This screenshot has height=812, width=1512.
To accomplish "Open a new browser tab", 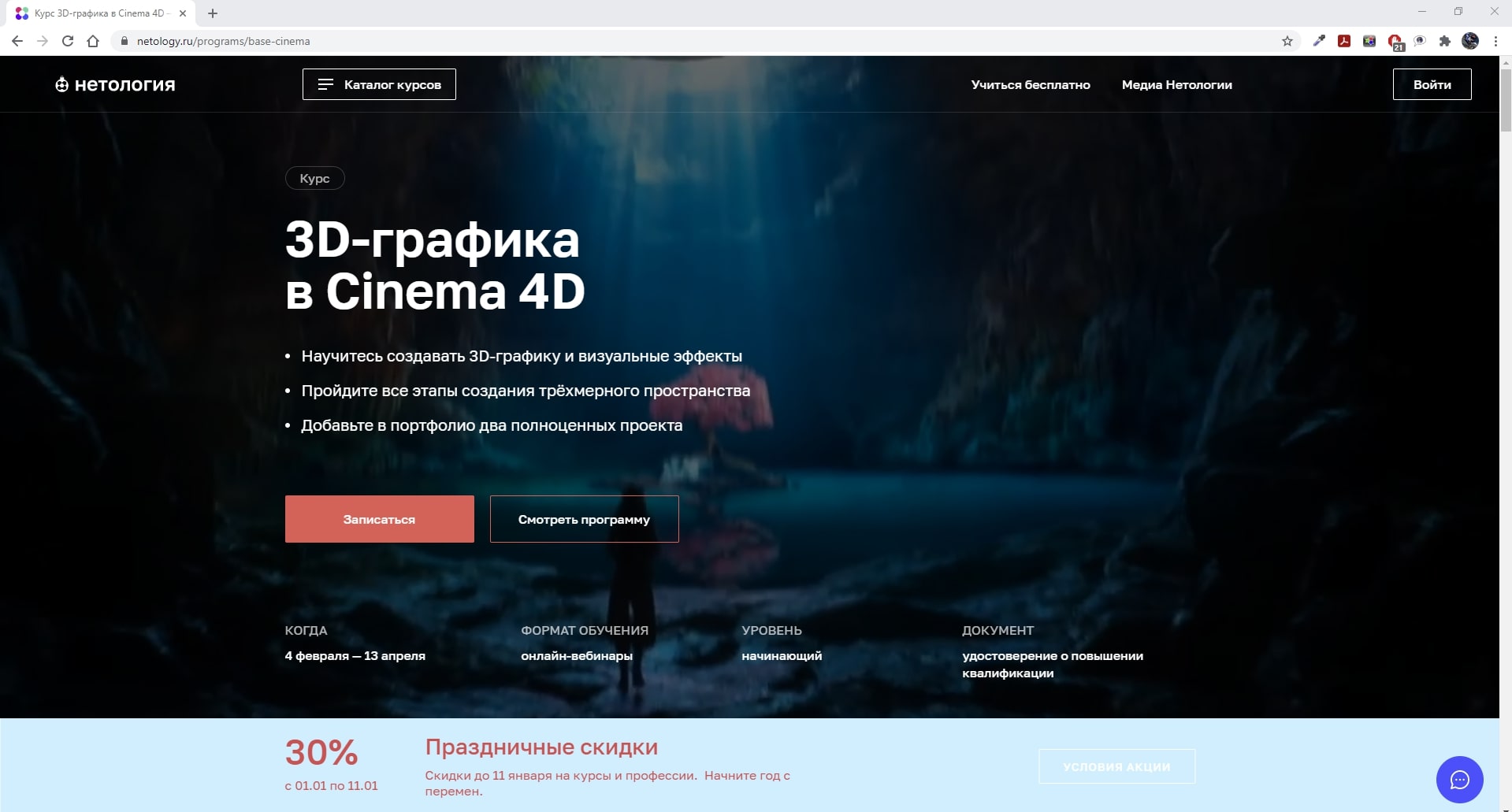I will point(213,13).
